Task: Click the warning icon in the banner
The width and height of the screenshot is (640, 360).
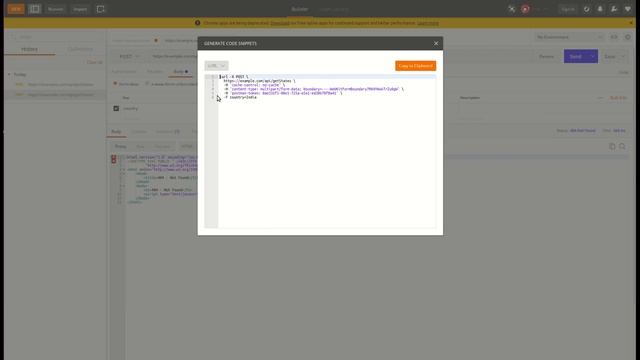Action: (198, 23)
